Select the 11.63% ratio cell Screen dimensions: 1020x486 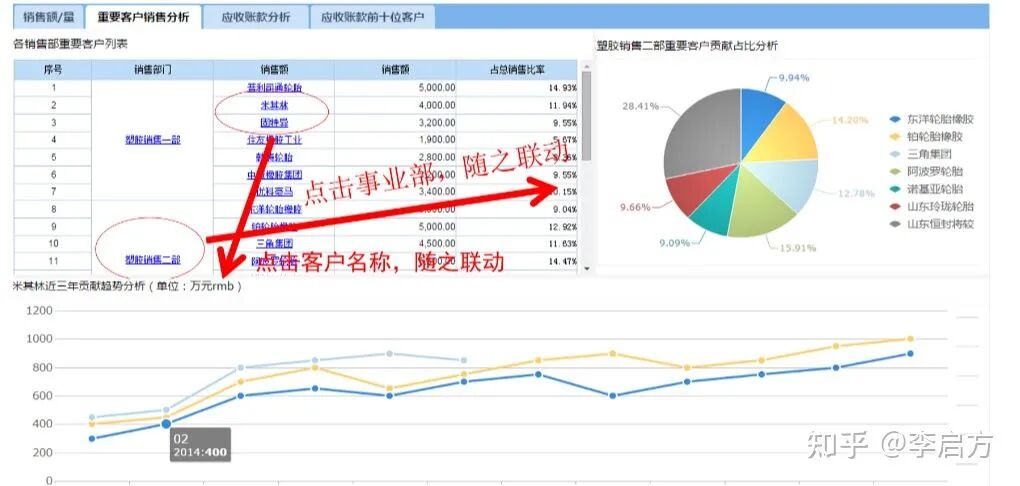(517, 243)
